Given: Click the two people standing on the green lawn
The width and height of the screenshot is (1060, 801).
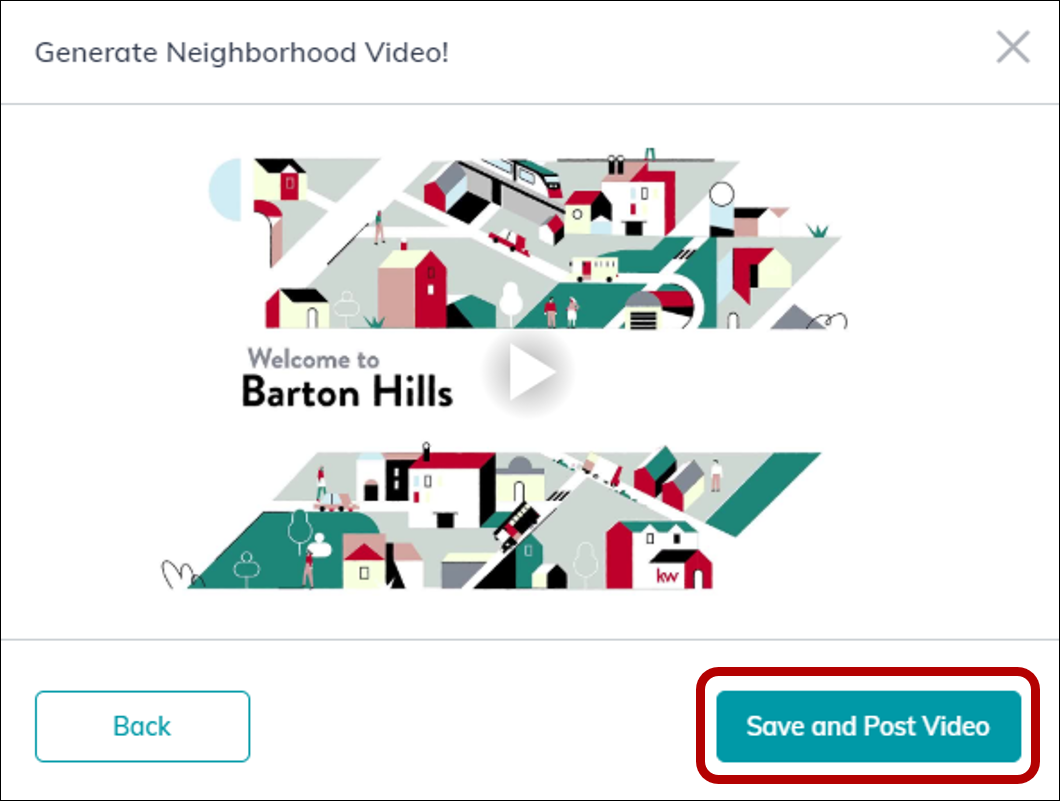Looking at the screenshot, I should [x=562, y=312].
